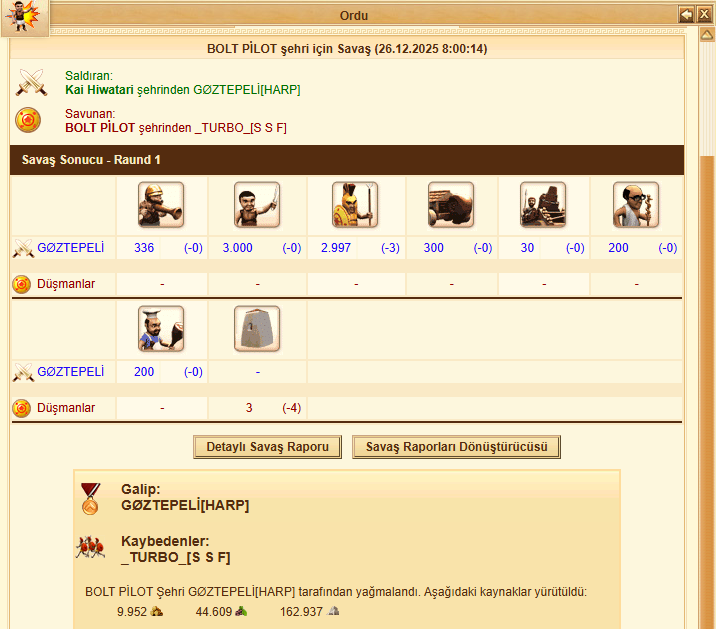Viewport: 716px width, 629px height.
Task: Click the army combat icon in title corner
Action: [25, 17]
